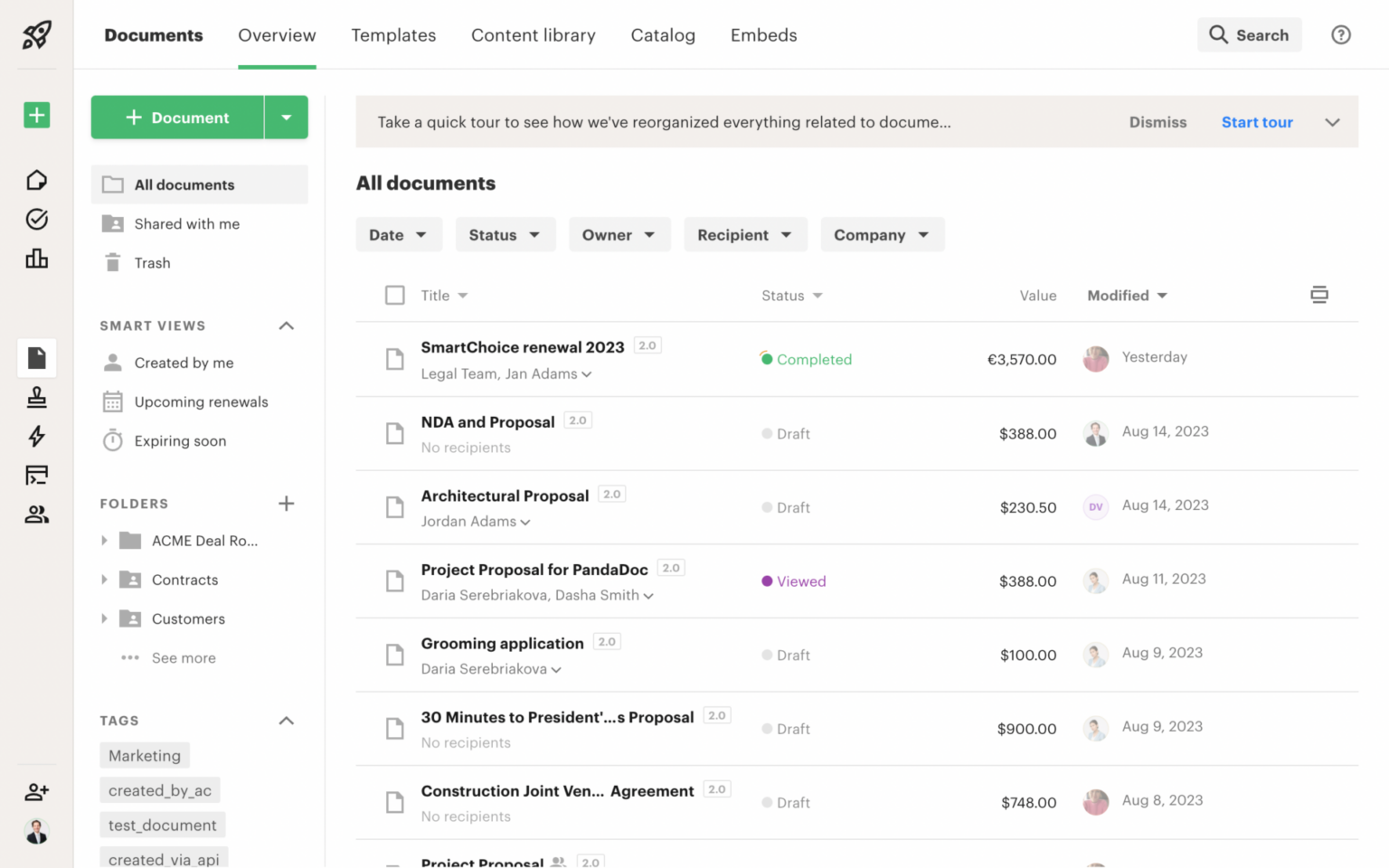This screenshot has width=1389, height=868.
Task: Select the Architectural Proposal row checkbox
Action: (x=395, y=507)
